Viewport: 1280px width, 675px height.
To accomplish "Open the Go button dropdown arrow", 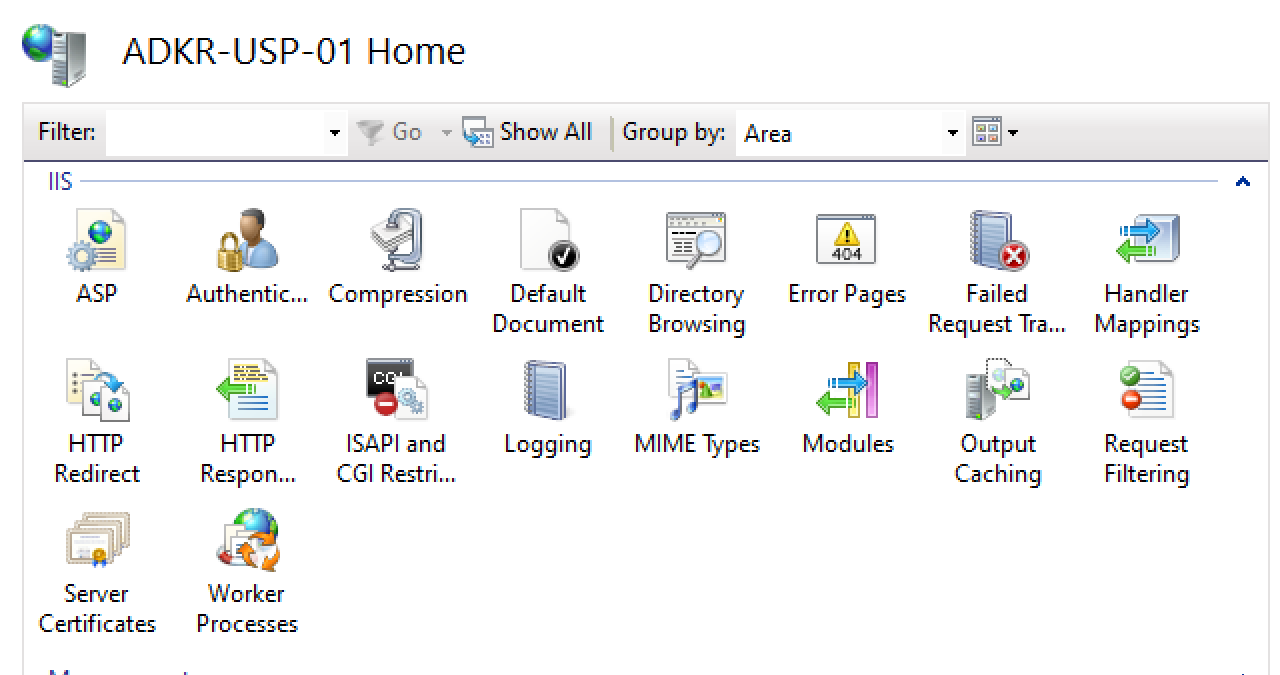I will pos(445,132).
